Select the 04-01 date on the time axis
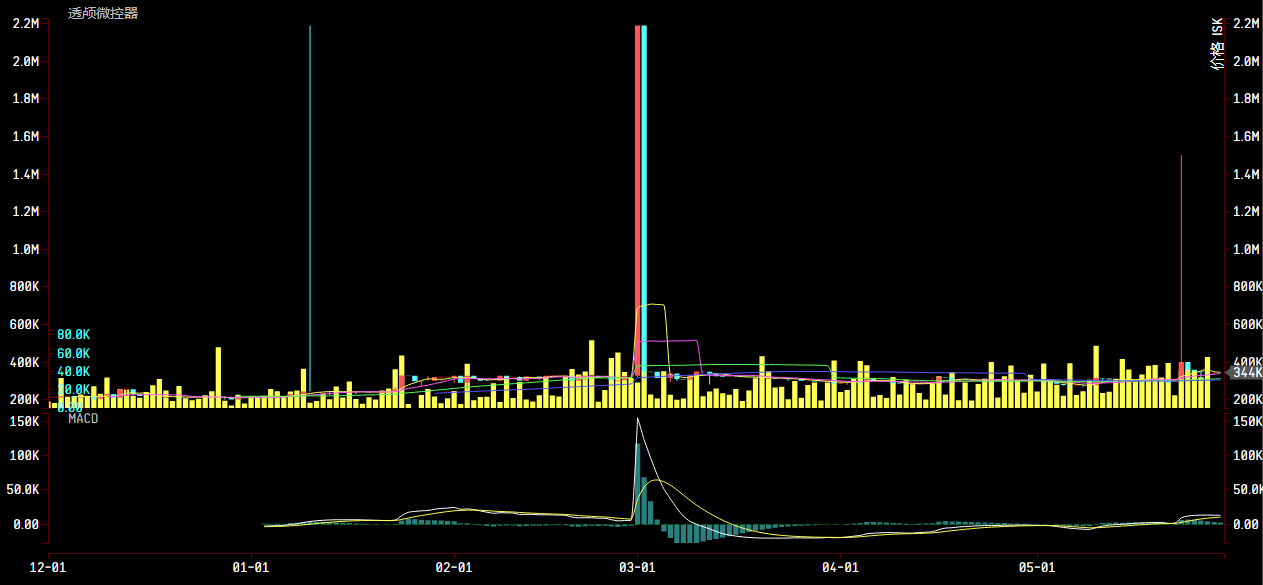 click(x=840, y=568)
